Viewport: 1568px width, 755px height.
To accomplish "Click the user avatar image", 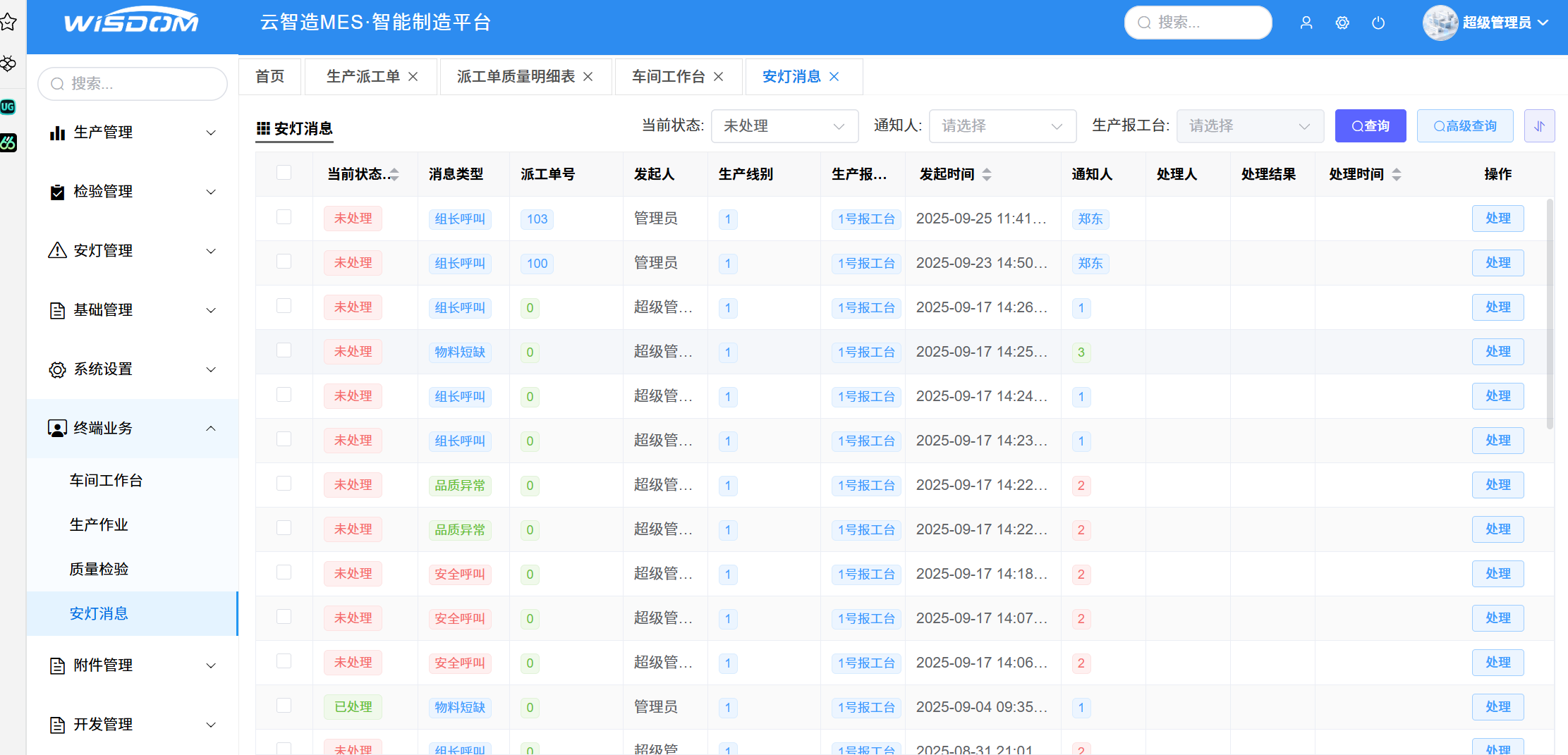I will click(x=1440, y=23).
